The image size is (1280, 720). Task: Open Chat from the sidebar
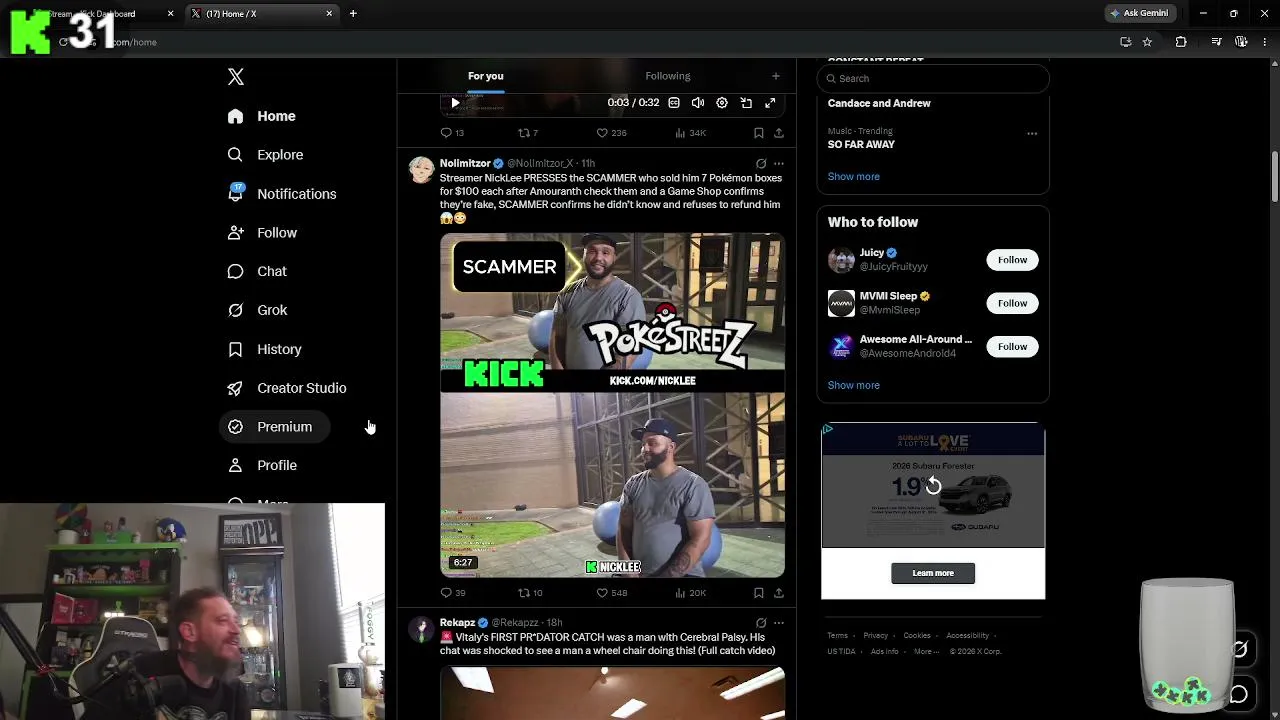[x=257, y=271]
